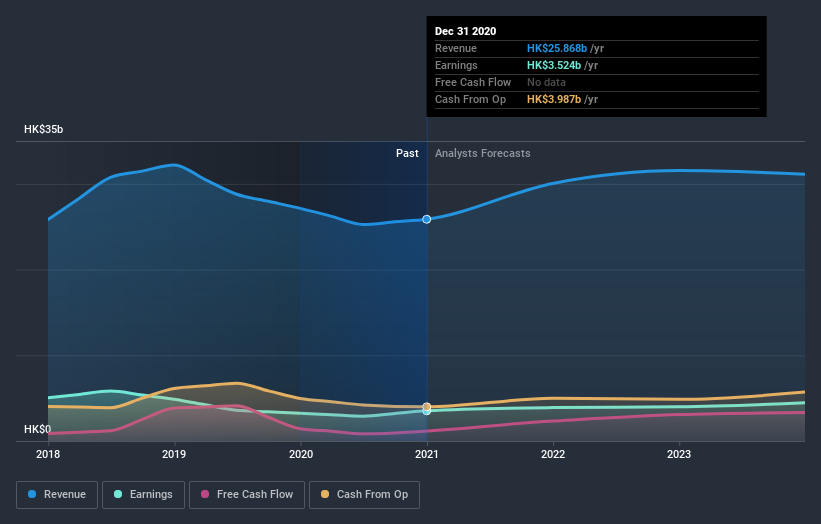Screen dimensions: 821x524
Task: Click the Earnings row label in tooltip
Action: click(x=456, y=65)
